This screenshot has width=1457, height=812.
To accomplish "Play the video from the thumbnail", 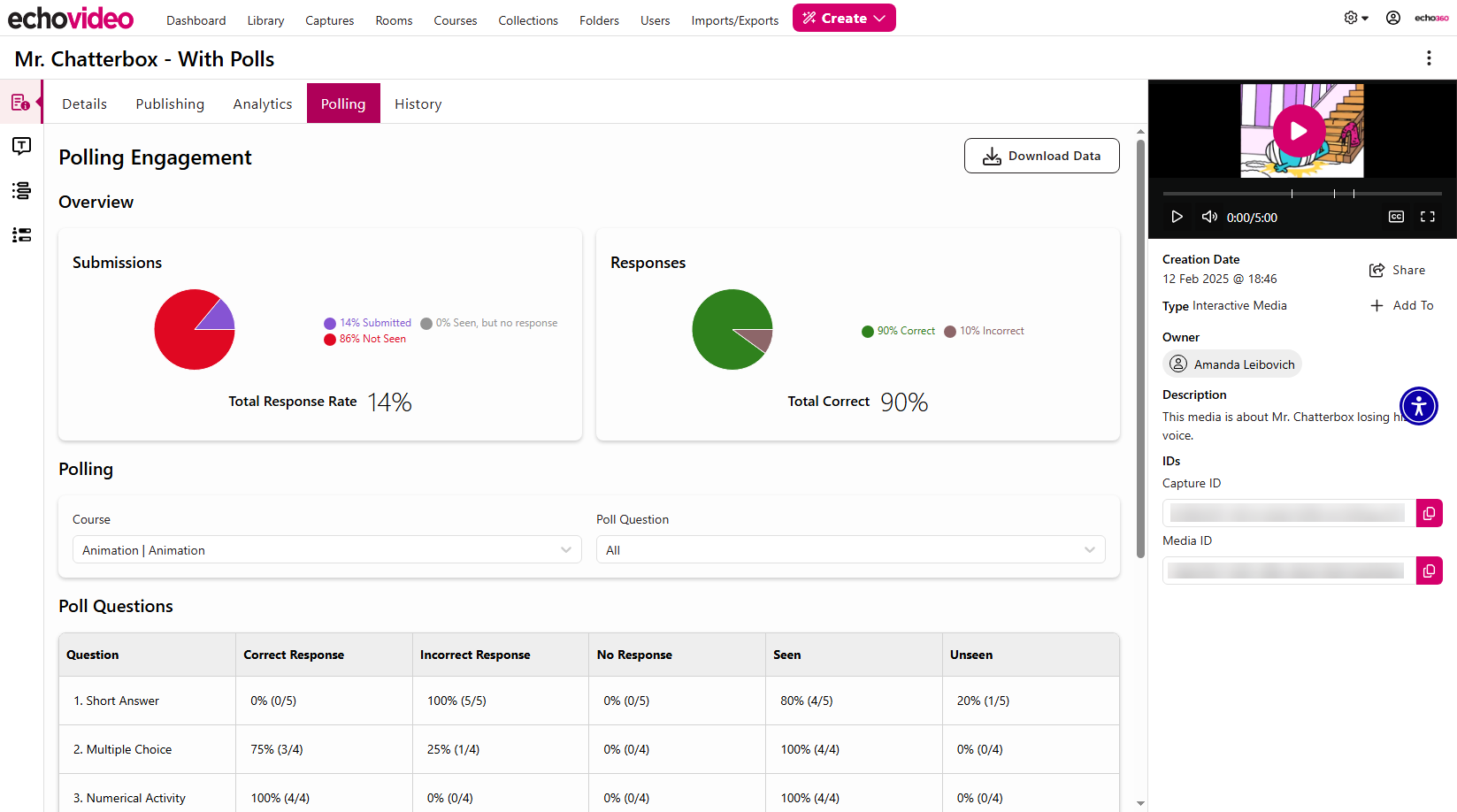I will (1299, 131).
